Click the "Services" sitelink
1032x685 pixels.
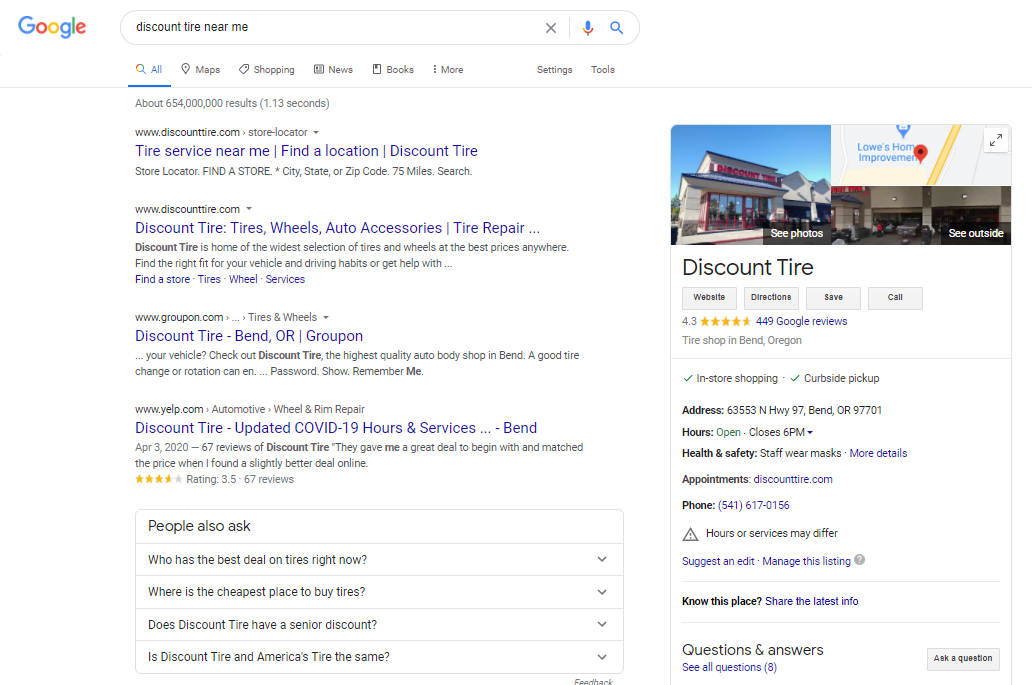(285, 279)
